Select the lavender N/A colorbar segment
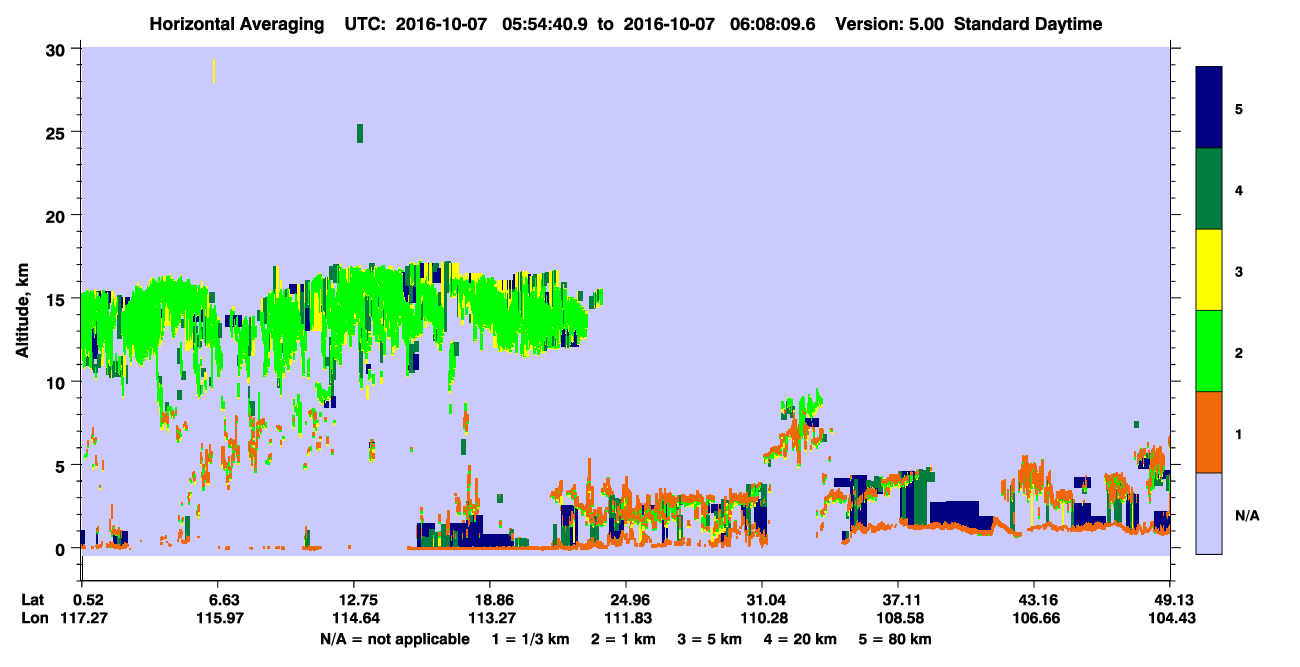The image size is (1300, 667). 1209,513
